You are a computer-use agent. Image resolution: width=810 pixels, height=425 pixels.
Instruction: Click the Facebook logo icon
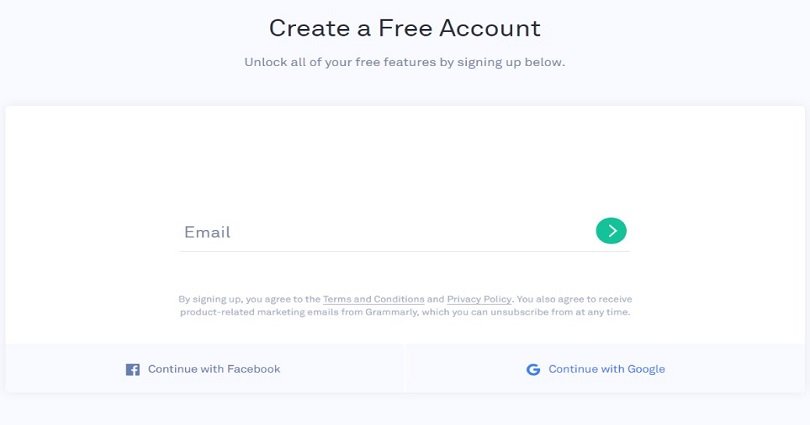click(x=133, y=369)
